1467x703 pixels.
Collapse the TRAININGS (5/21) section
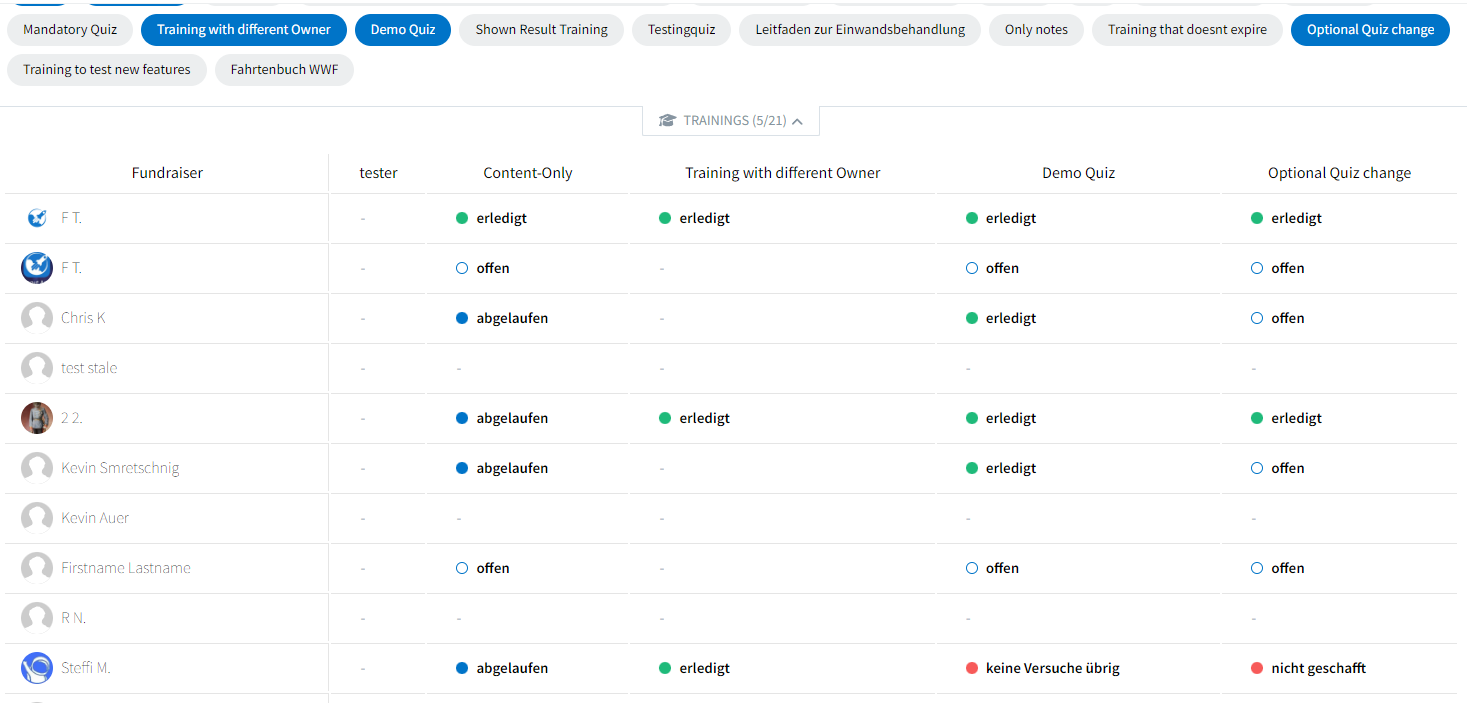(731, 121)
